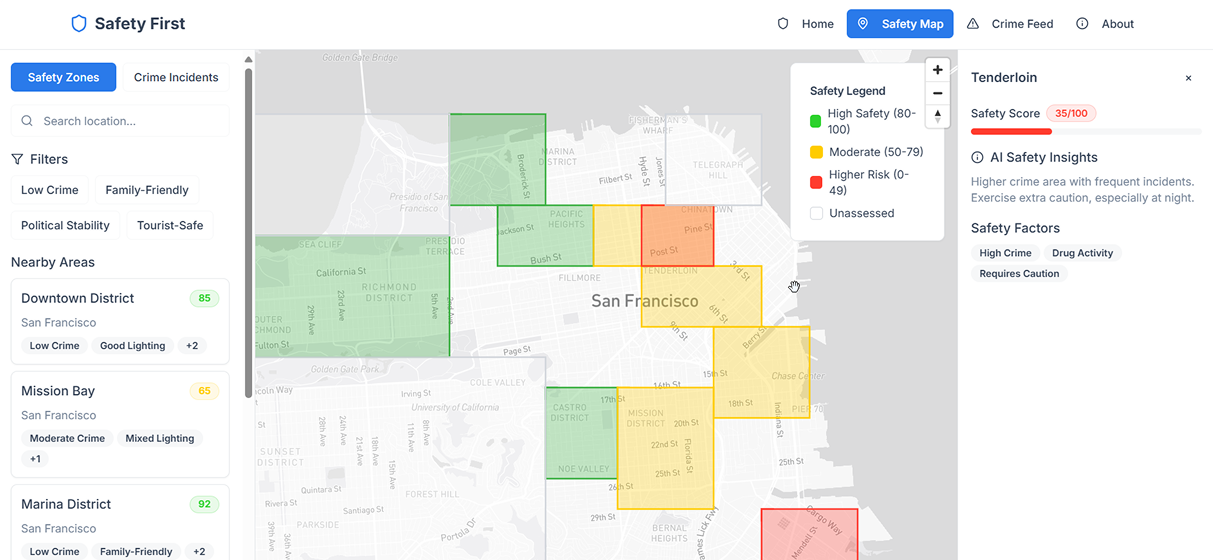This screenshot has width=1213, height=560.
Task: Click the +2 tag on Marina District
Action: [x=199, y=552]
